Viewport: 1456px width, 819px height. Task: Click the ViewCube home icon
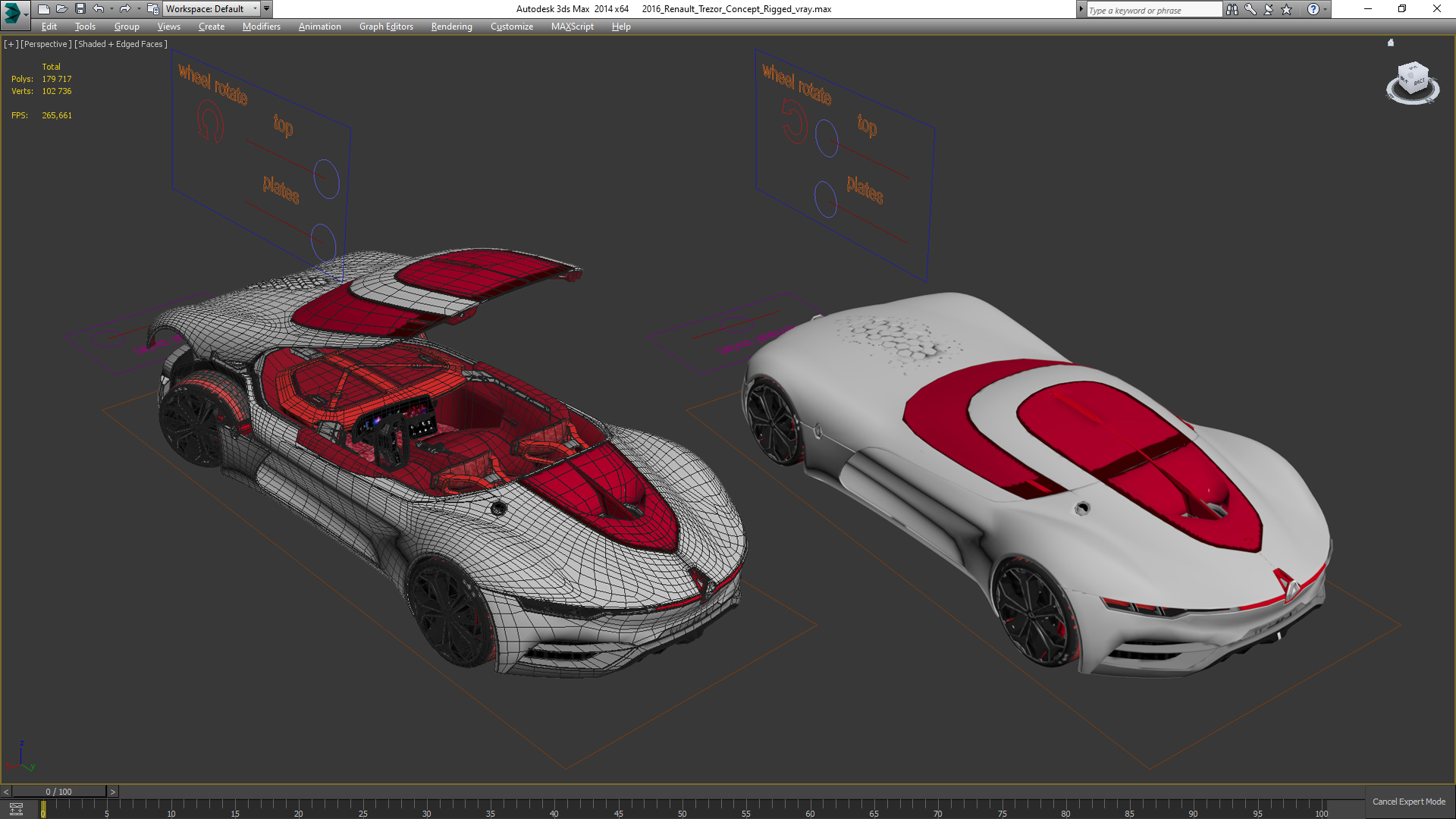[1391, 42]
